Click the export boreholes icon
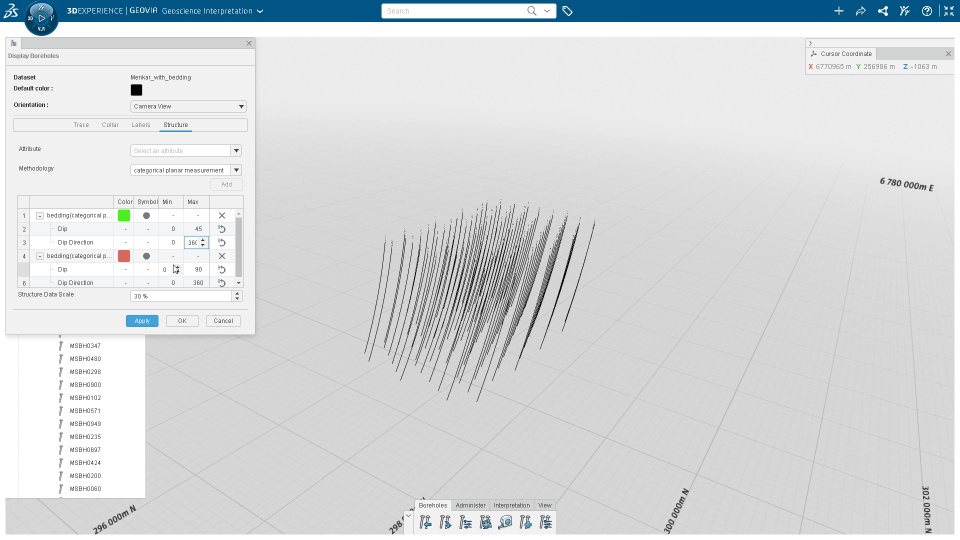 445,522
